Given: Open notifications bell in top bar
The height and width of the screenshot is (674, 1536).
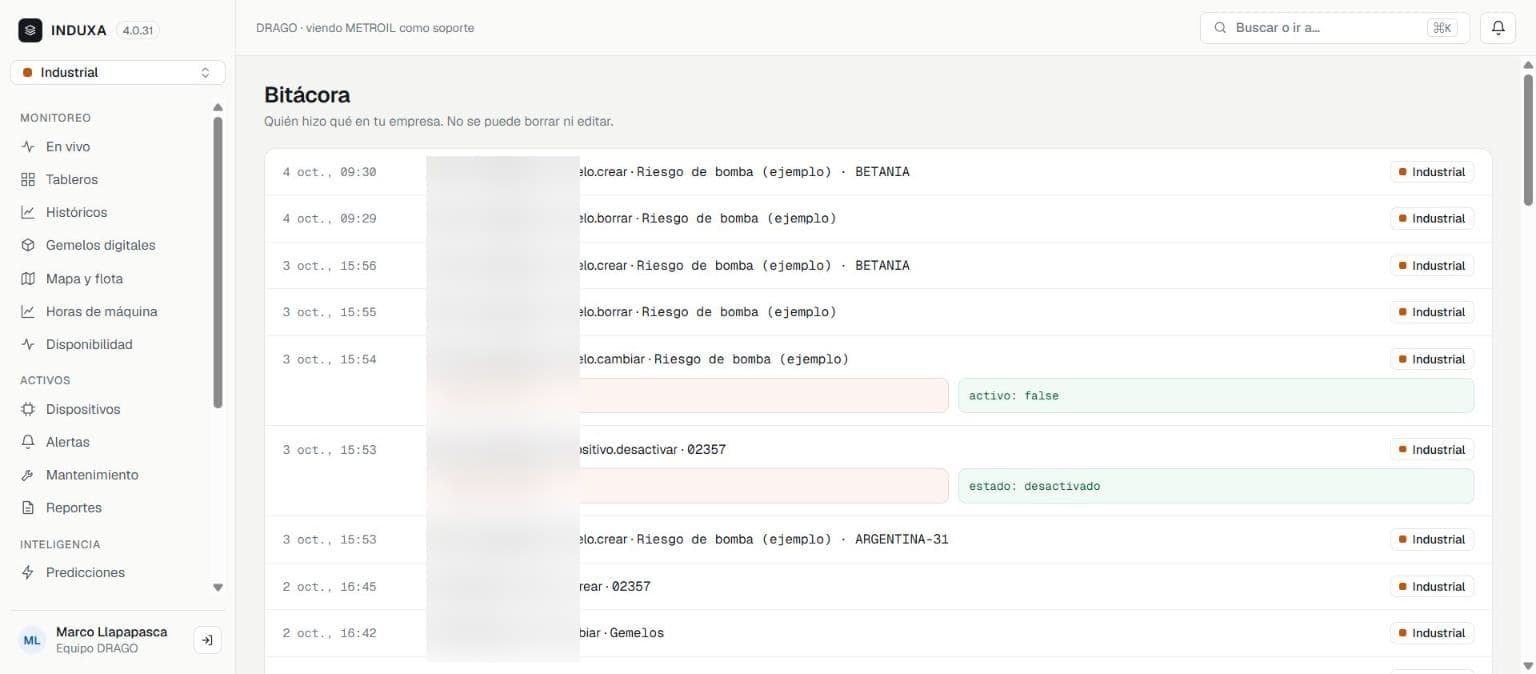Looking at the screenshot, I should (1498, 28).
